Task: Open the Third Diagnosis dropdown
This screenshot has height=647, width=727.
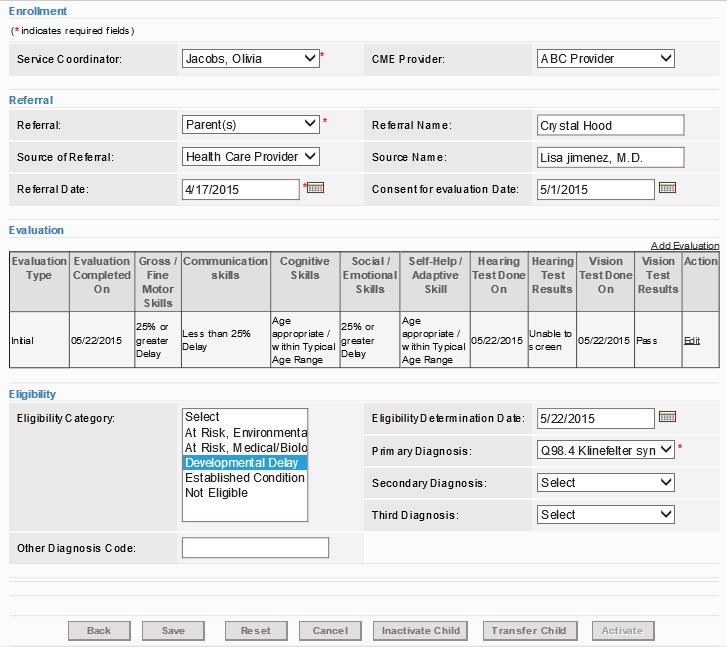Action: pyautogui.click(x=606, y=514)
